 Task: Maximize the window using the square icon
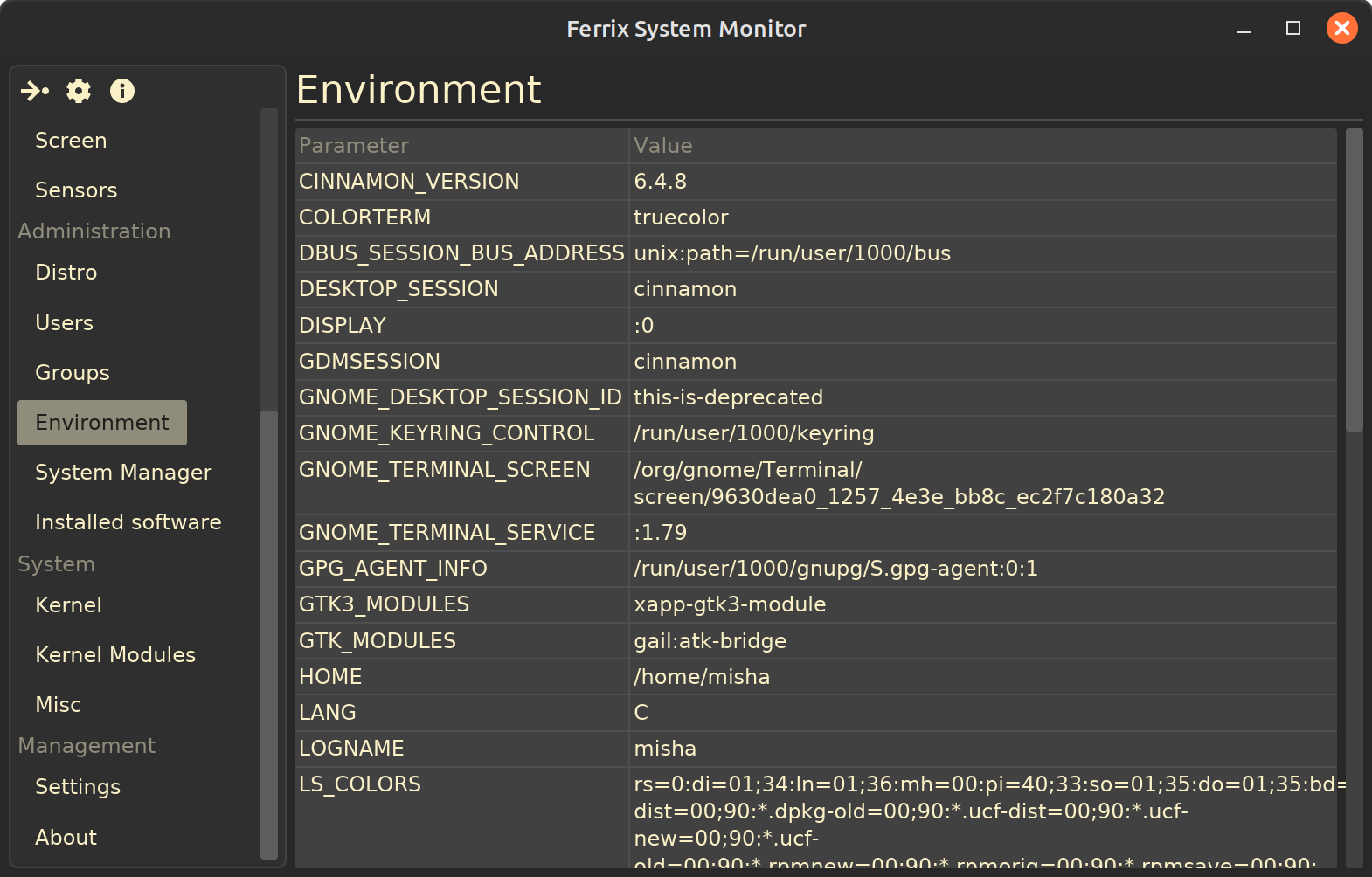point(1293,29)
